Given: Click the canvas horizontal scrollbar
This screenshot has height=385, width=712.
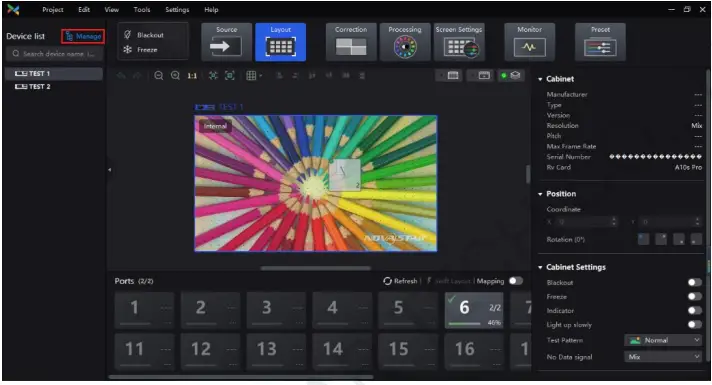Looking at the screenshot, I should point(316,268).
